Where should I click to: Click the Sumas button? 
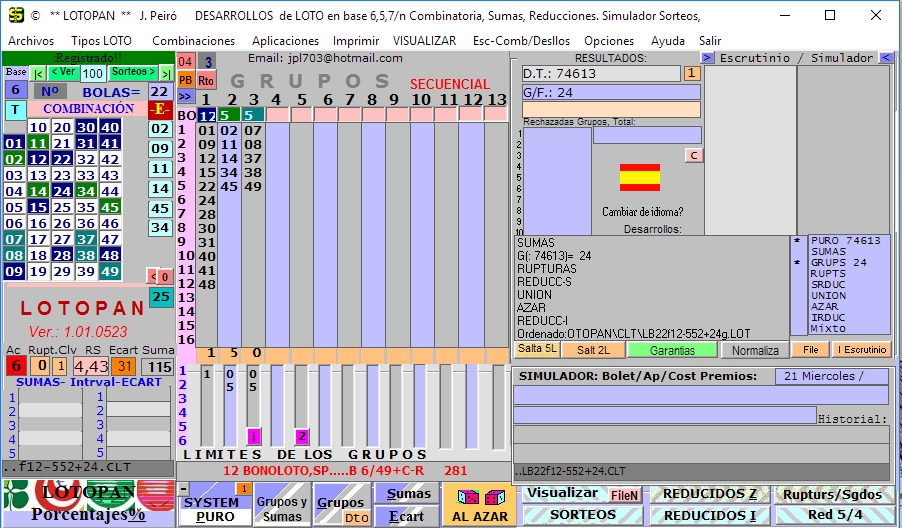pyautogui.click(x=408, y=493)
